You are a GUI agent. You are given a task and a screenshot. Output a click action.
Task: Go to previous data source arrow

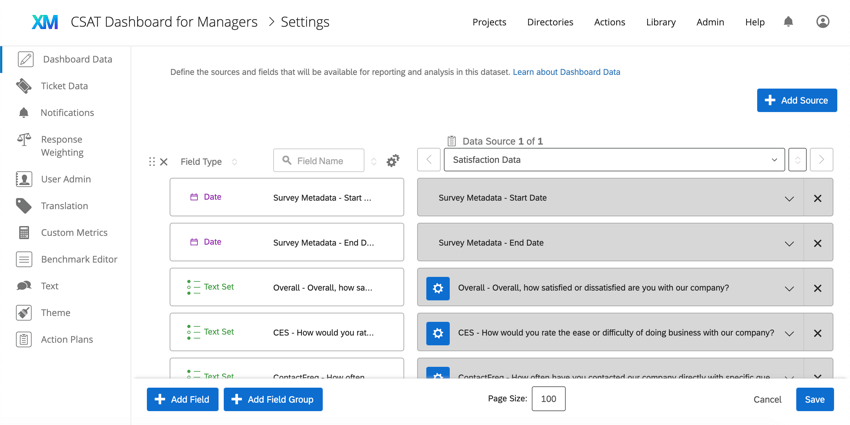(x=429, y=160)
